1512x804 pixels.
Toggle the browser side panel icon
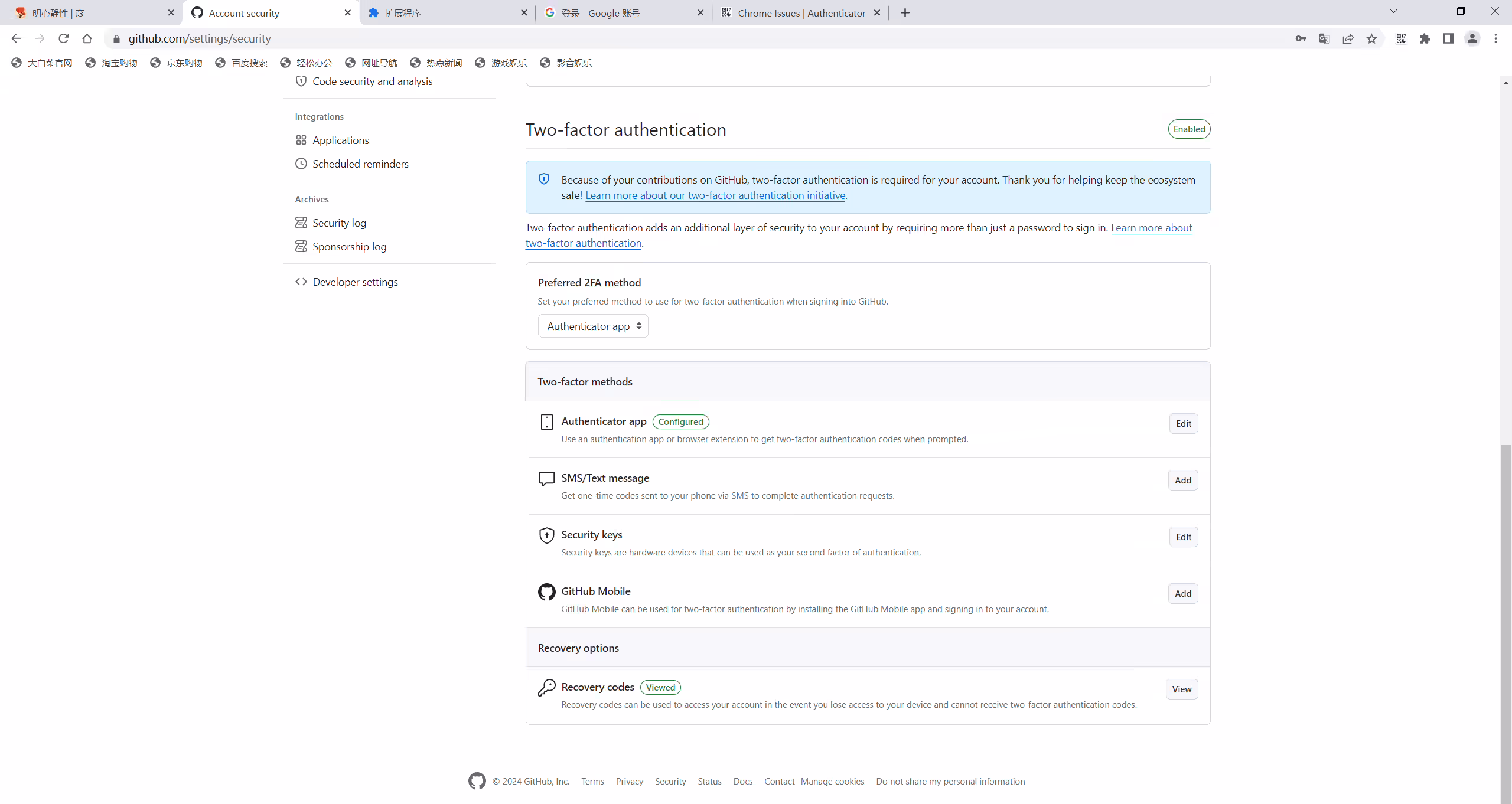click(1448, 38)
